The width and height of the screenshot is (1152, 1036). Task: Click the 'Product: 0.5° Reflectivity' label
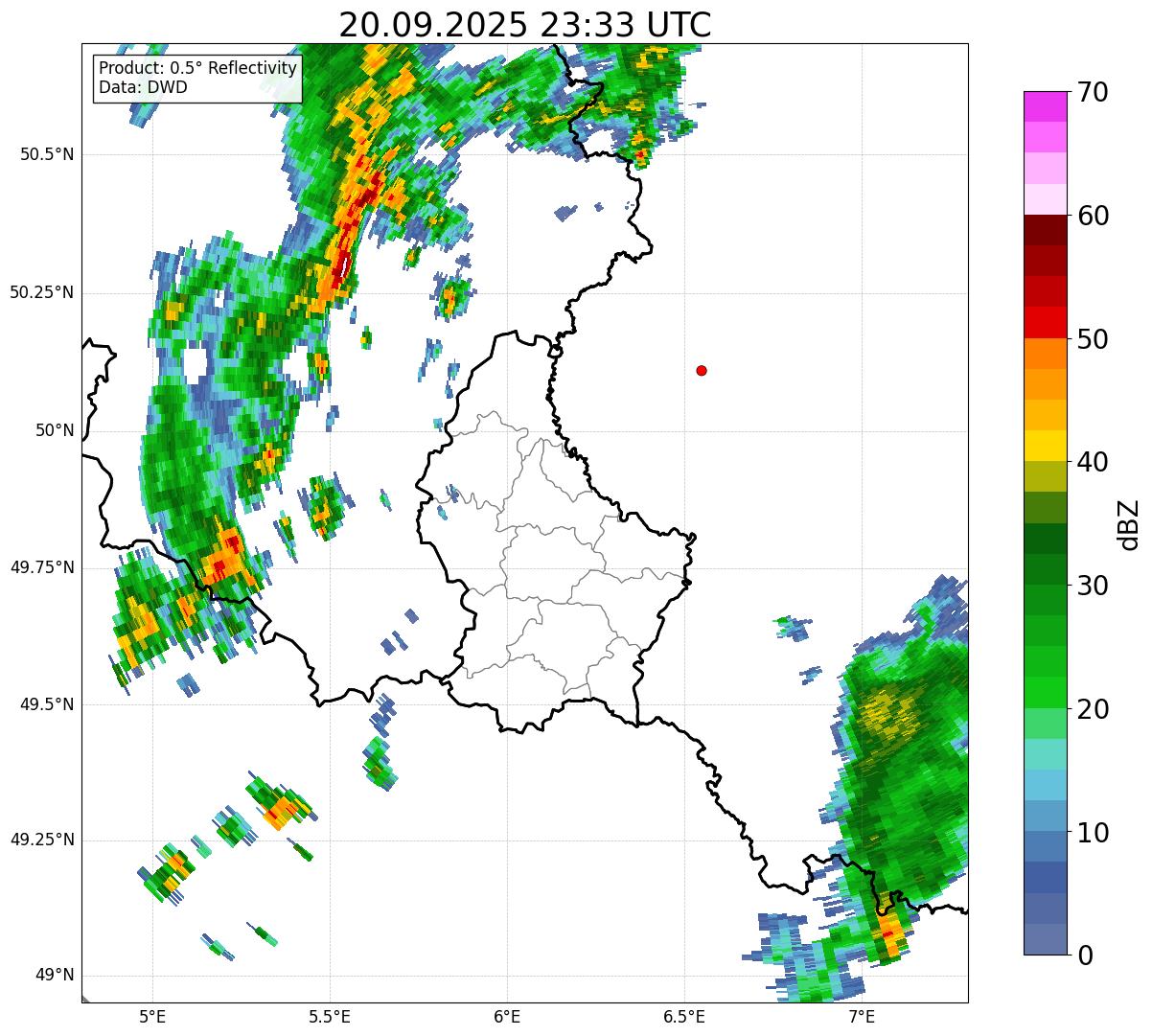coord(198,68)
